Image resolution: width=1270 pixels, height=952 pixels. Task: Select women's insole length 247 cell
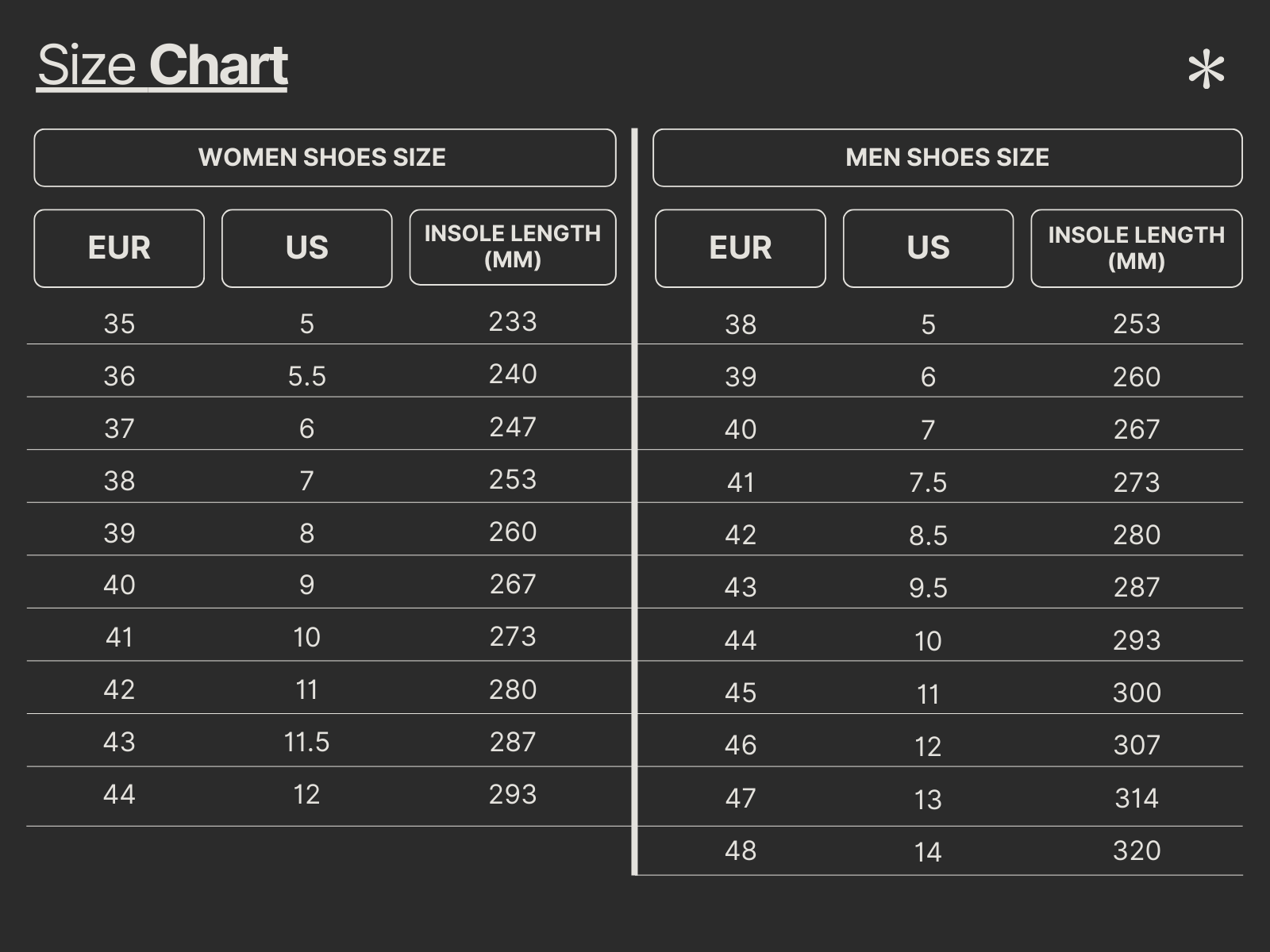click(x=513, y=427)
